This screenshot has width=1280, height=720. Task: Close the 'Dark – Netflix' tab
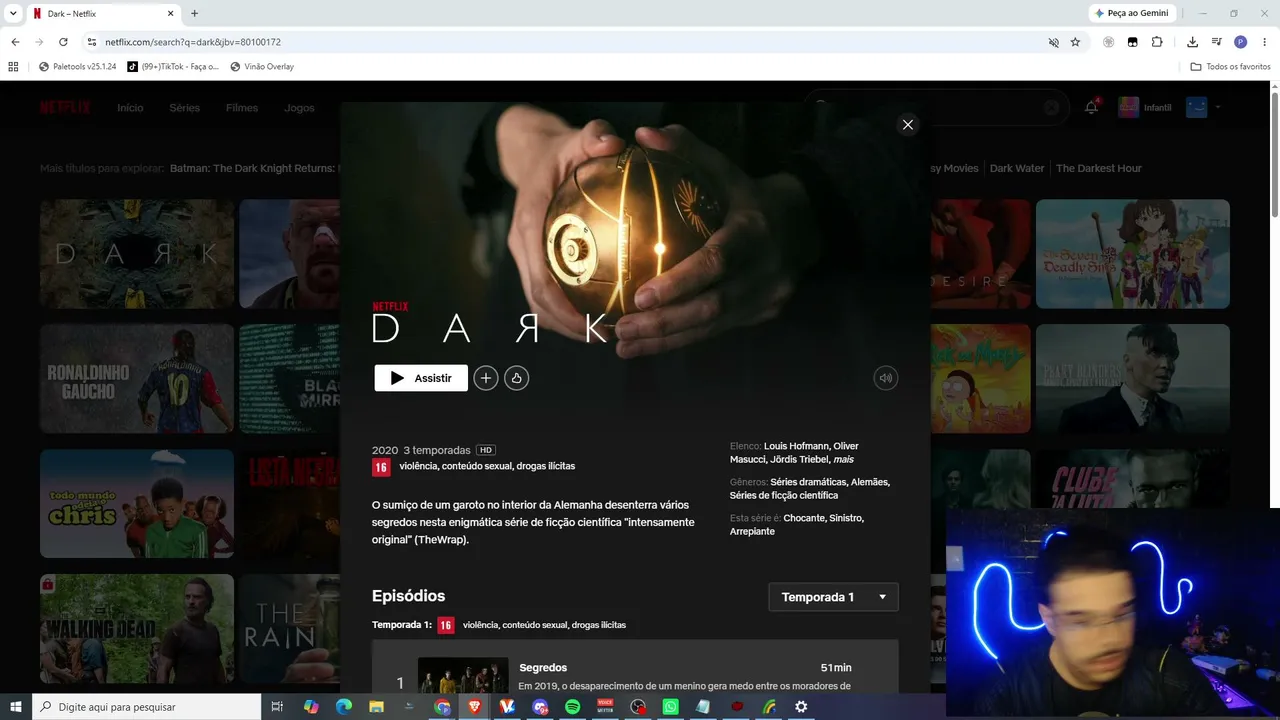170,14
